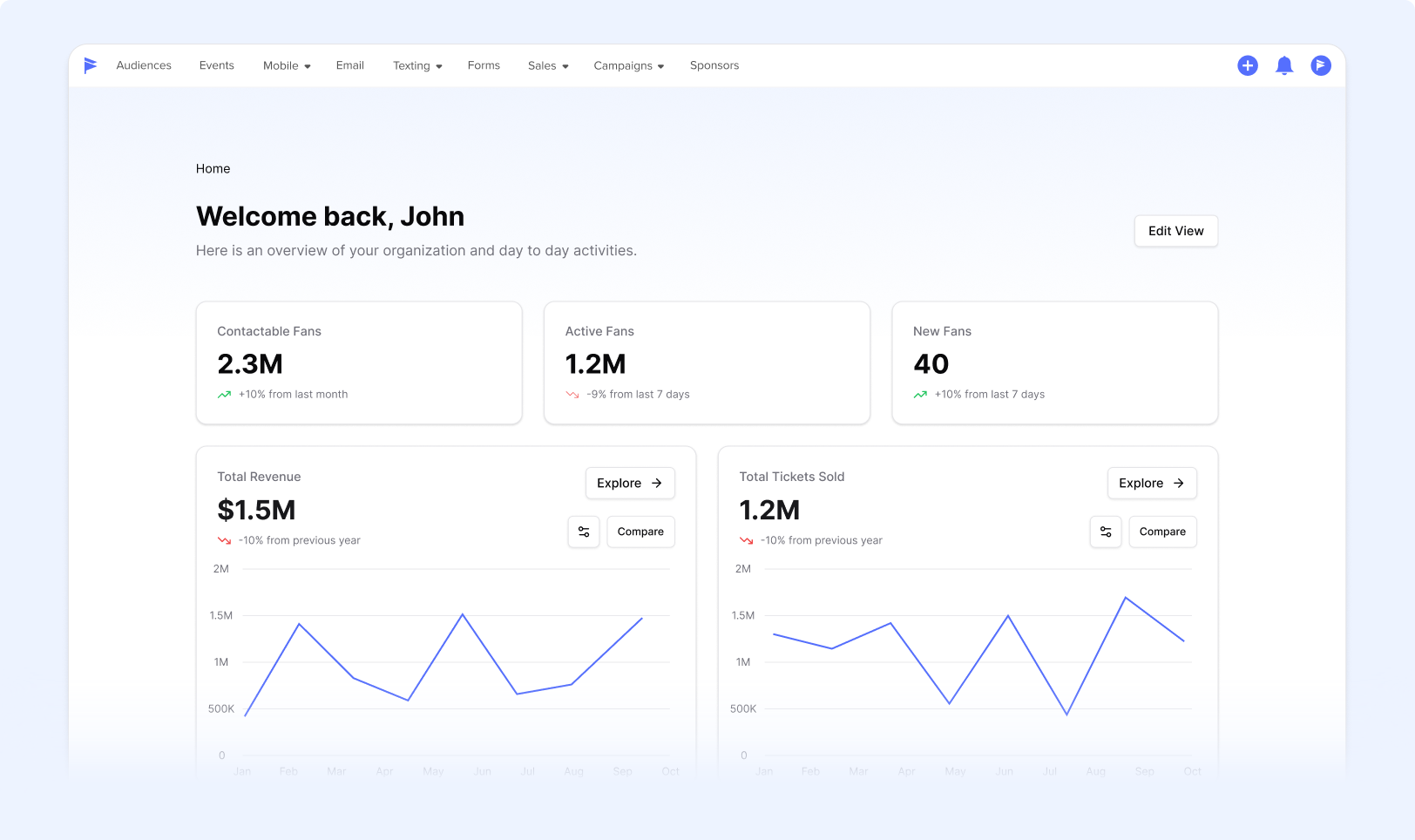
Task: Expand the Texting dropdown menu
Action: click(x=417, y=65)
